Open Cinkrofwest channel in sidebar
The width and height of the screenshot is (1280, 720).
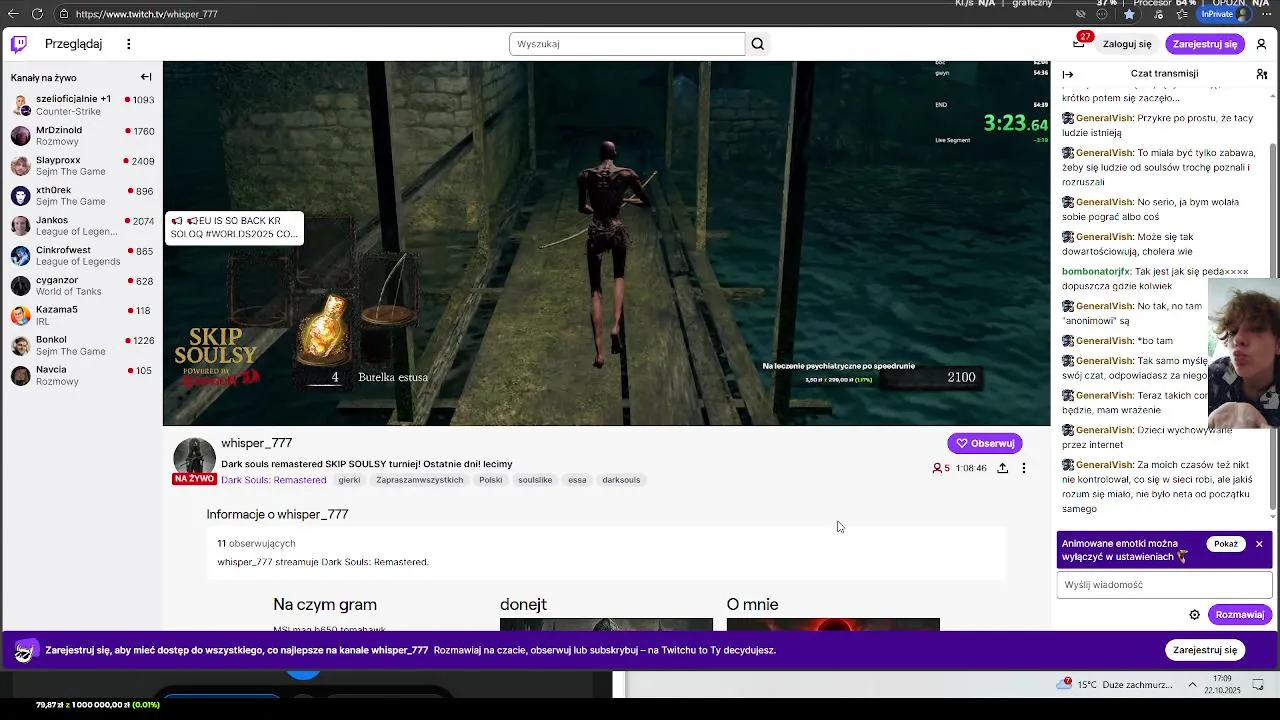[82, 255]
